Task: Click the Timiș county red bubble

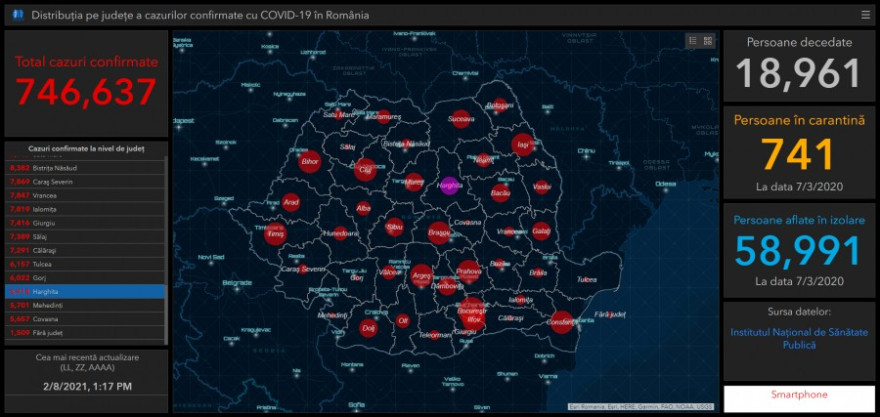Action: [276, 233]
